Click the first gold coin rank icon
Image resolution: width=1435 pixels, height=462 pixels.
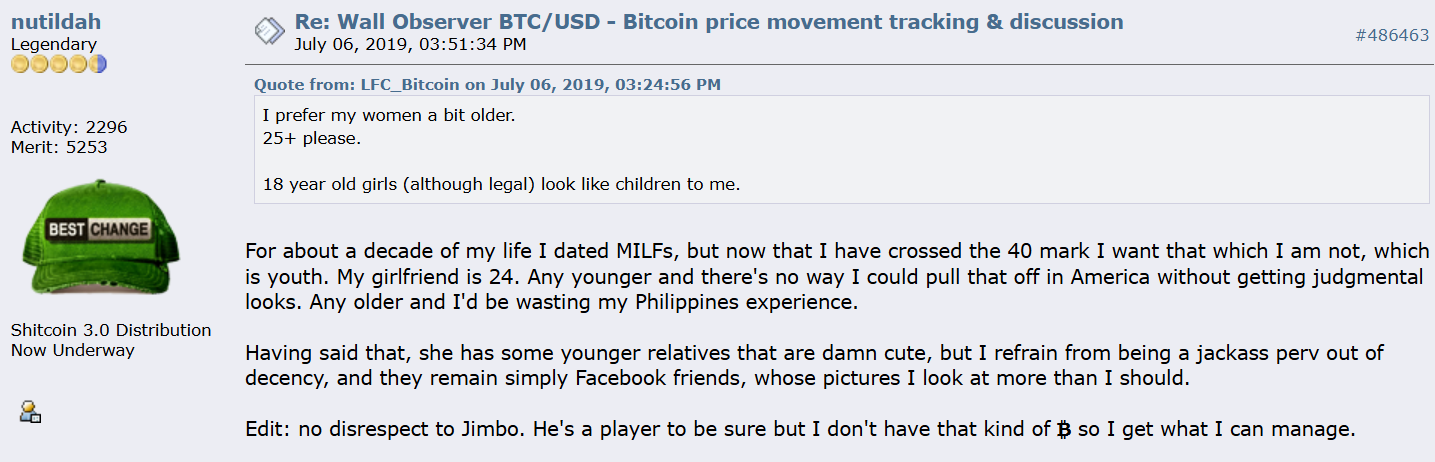(20, 65)
